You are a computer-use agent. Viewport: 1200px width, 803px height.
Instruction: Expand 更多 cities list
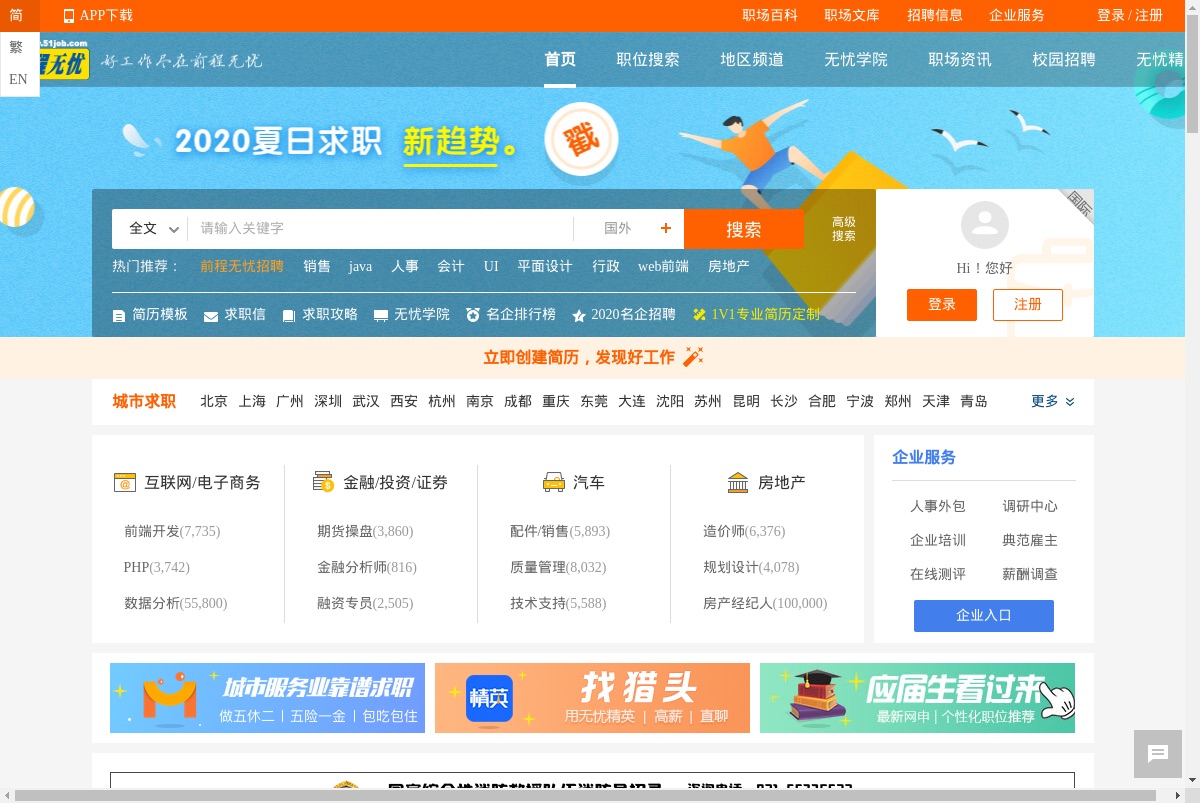tap(1053, 401)
